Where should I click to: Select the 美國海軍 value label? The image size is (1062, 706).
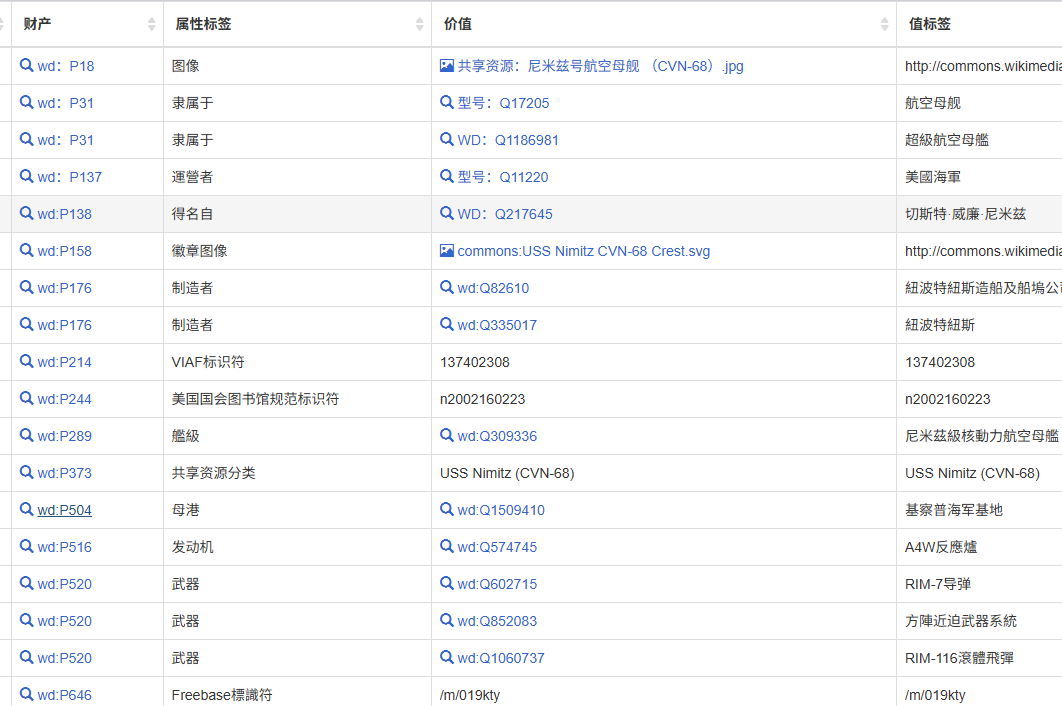(x=933, y=178)
